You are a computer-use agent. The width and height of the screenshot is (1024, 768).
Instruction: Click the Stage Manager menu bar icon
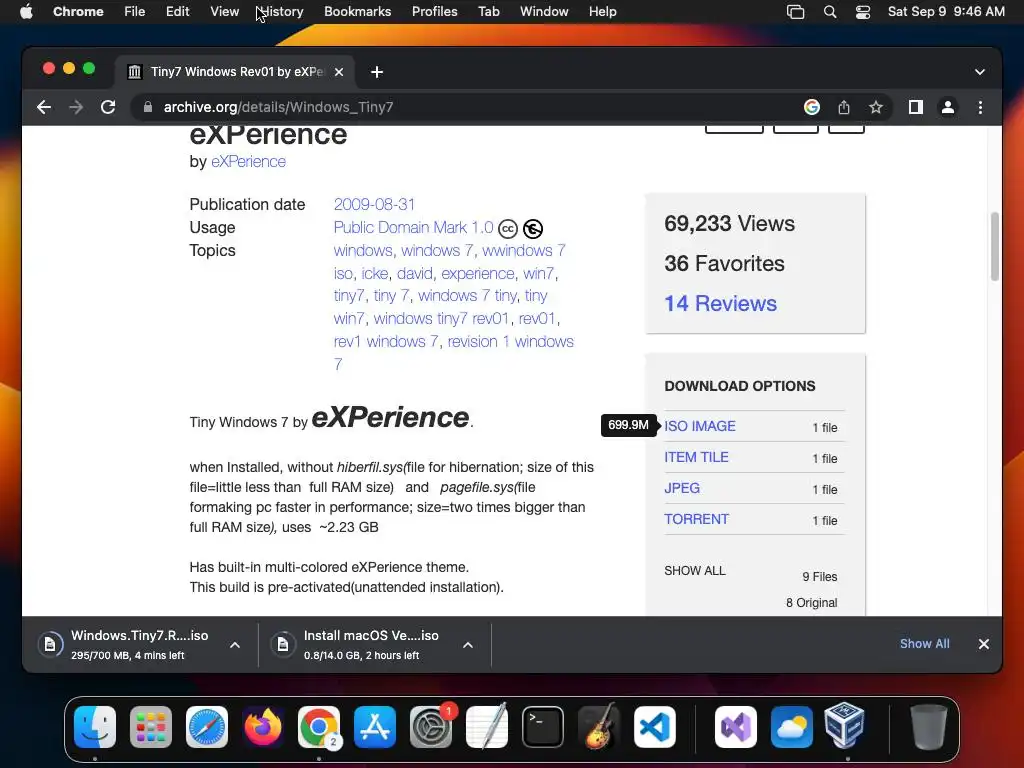795,12
